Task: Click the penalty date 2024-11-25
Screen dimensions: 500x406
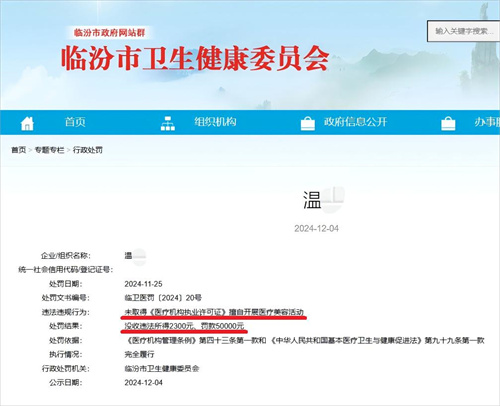Action: [143, 284]
